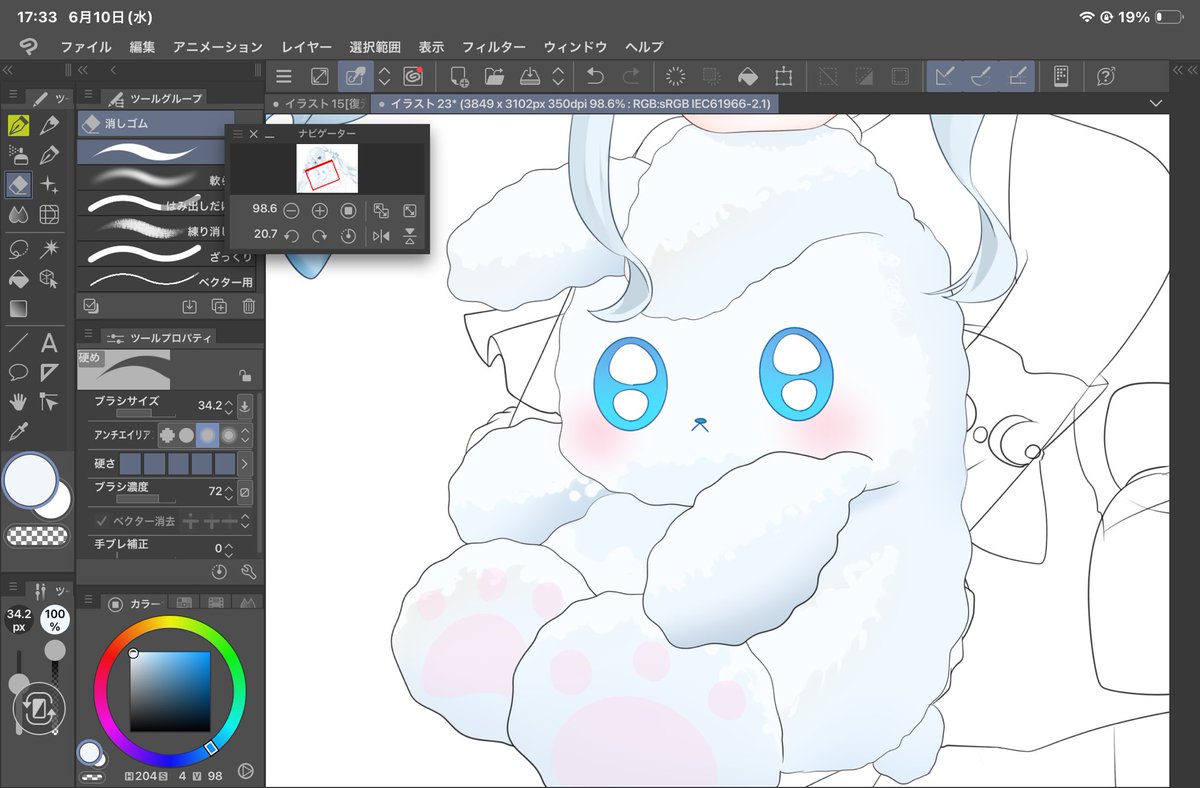Select the Blend (water drops) tool
This screenshot has height=788, width=1200.
[18, 214]
